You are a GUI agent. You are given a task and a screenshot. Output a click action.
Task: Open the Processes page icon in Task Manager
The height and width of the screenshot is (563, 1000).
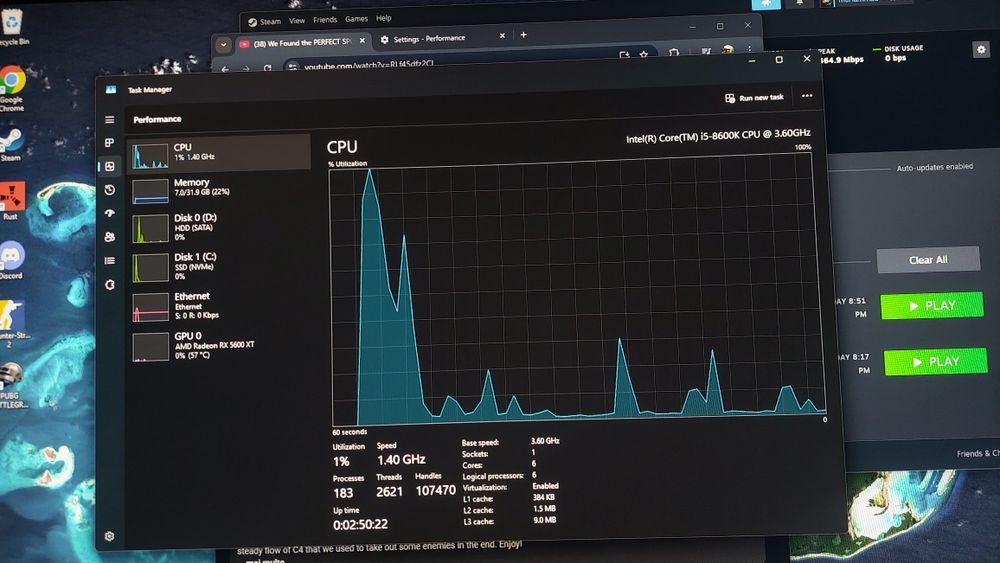[x=110, y=143]
